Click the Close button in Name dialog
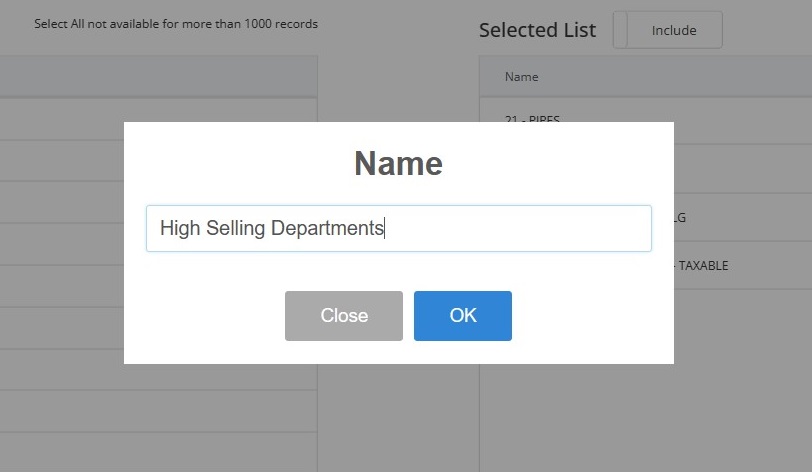The image size is (812, 472). [343, 316]
